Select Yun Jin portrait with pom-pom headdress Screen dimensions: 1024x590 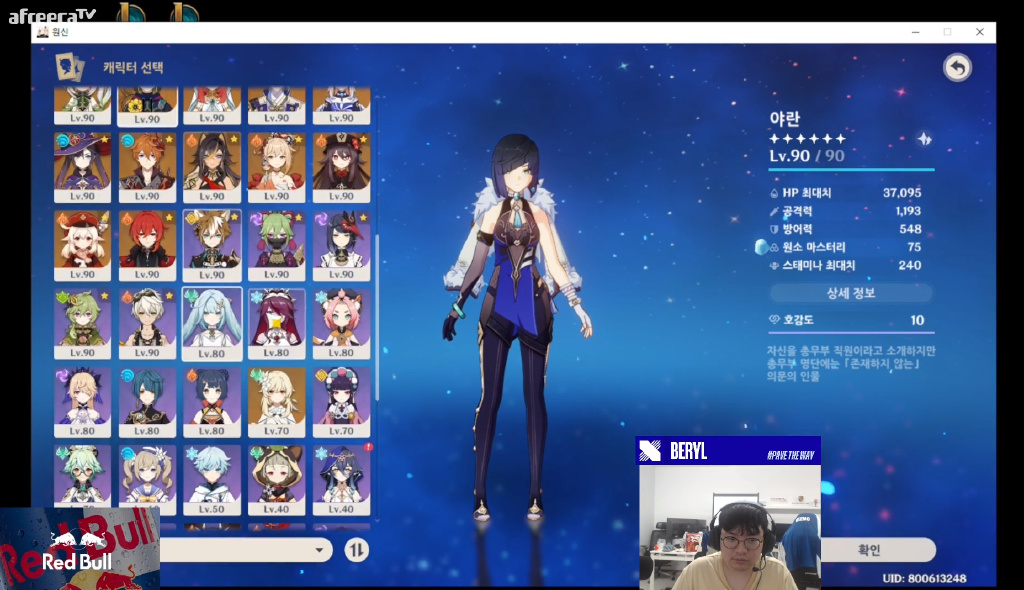pyautogui.click(x=341, y=402)
